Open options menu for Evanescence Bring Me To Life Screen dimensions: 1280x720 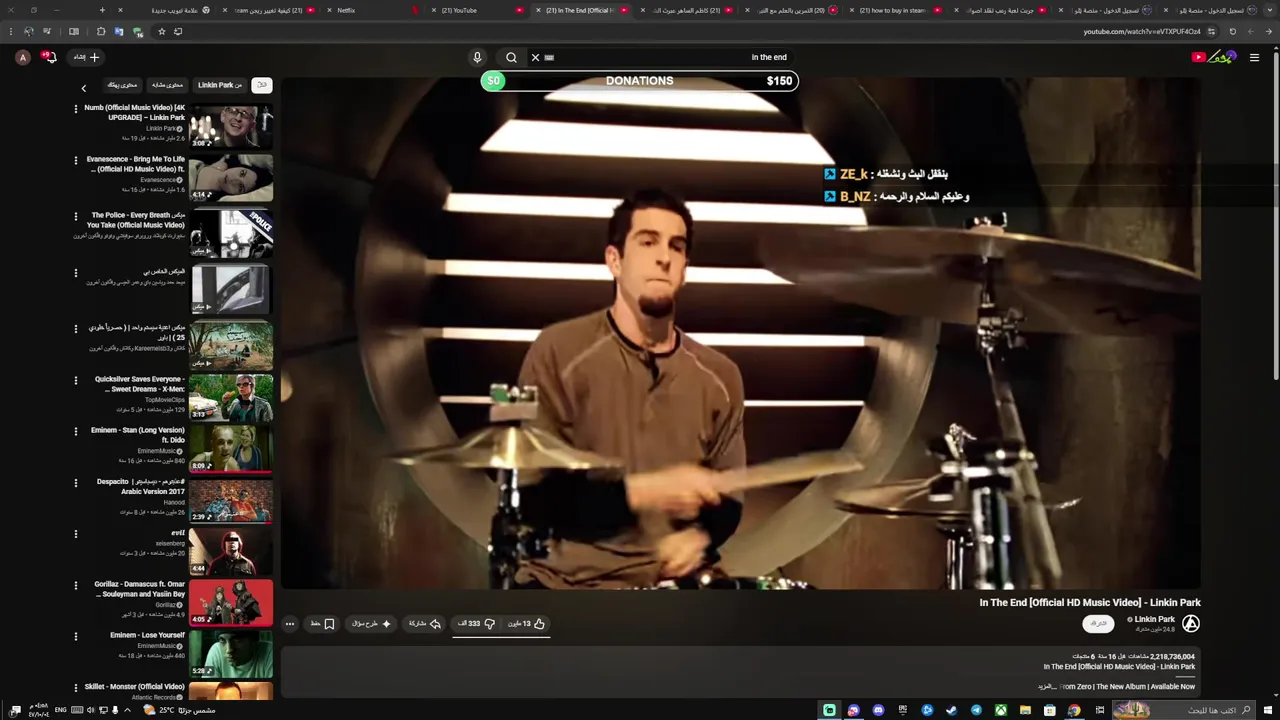(76, 160)
